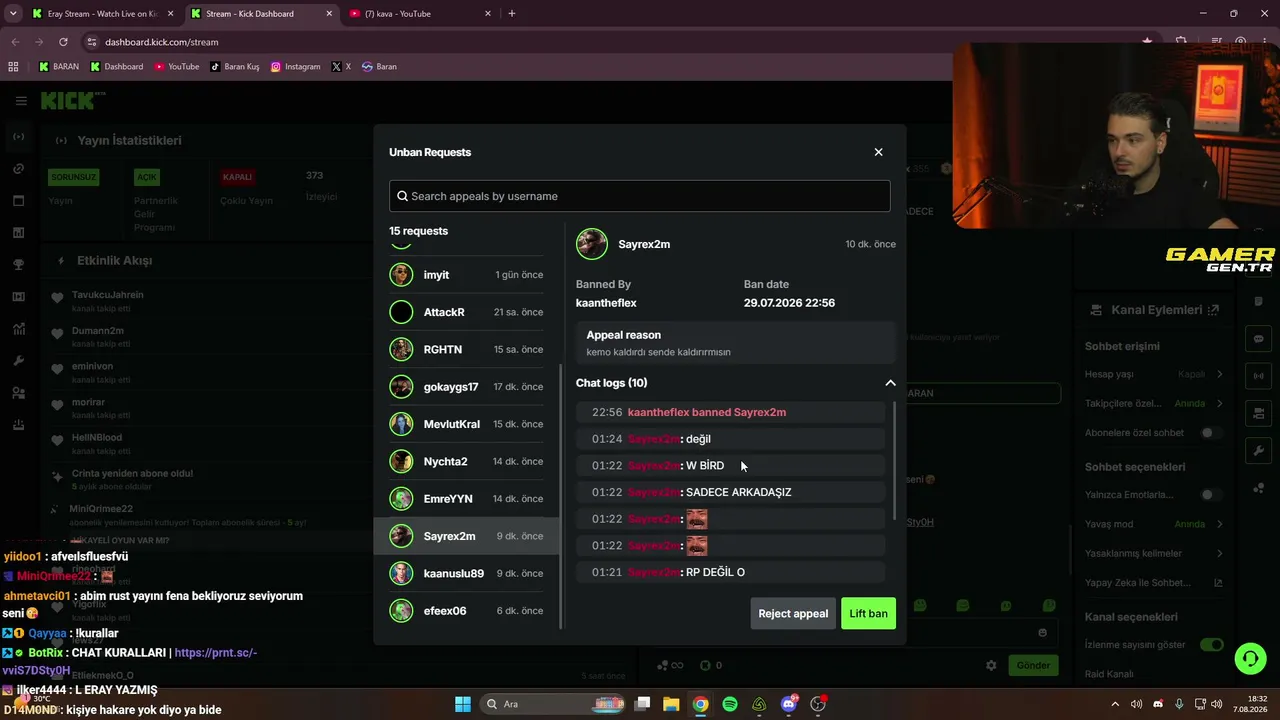
Task: Select AttackR unban request
Action: [x=467, y=312]
